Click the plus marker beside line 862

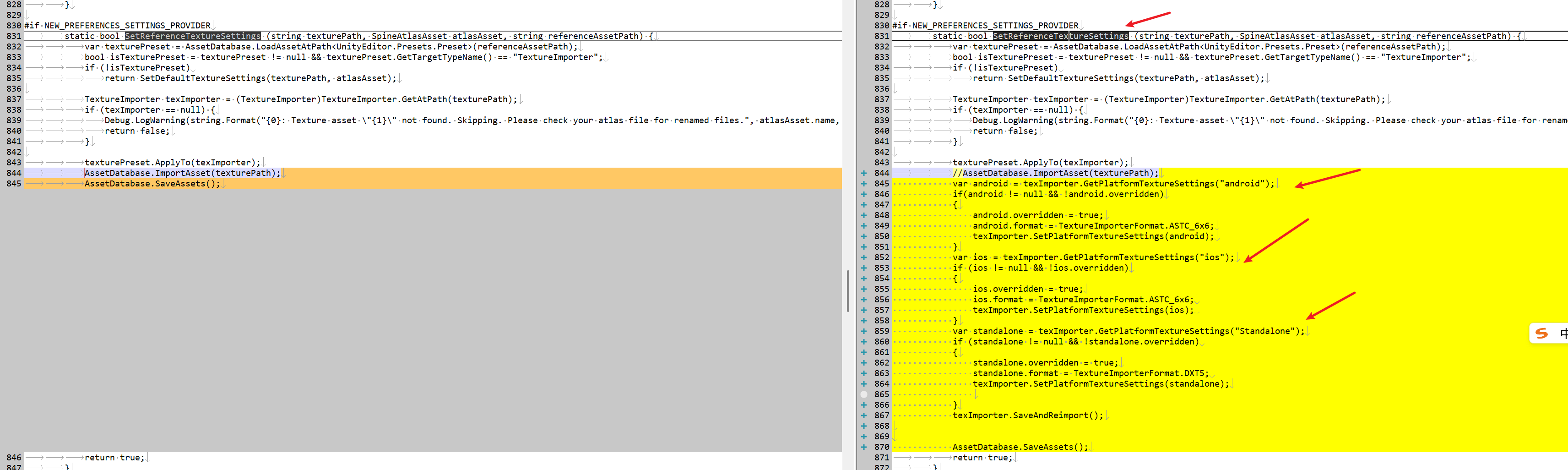coord(864,363)
